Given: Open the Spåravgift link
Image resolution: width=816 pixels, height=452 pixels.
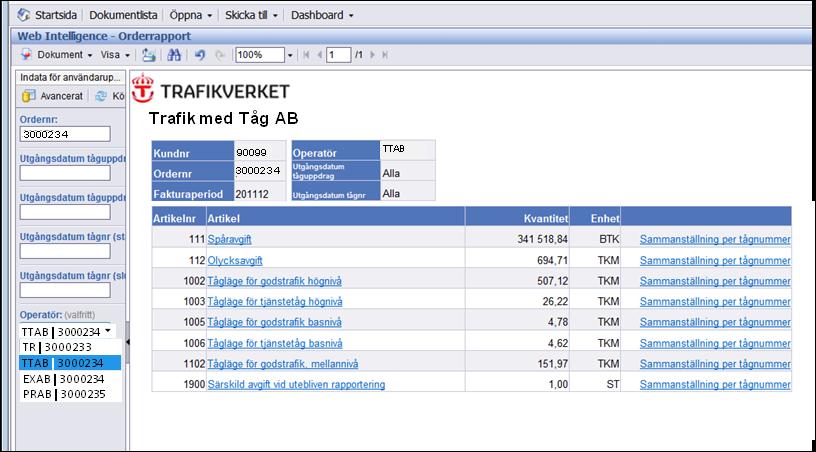Looking at the screenshot, I should click(x=230, y=239).
